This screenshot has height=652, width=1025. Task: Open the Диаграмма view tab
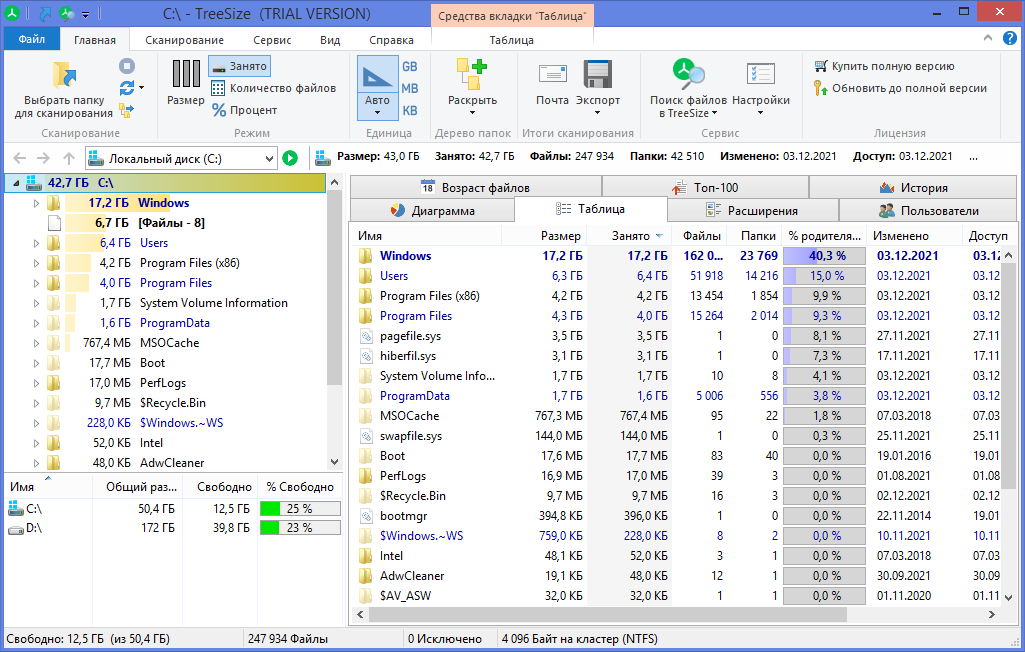point(432,211)
